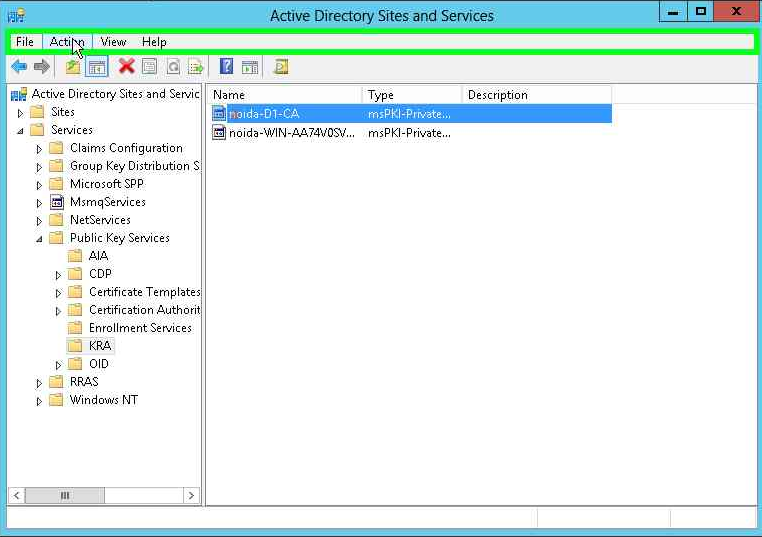Expand the MsmqServices node
Viewport: 762px width, 537px height.
point(39,203)
